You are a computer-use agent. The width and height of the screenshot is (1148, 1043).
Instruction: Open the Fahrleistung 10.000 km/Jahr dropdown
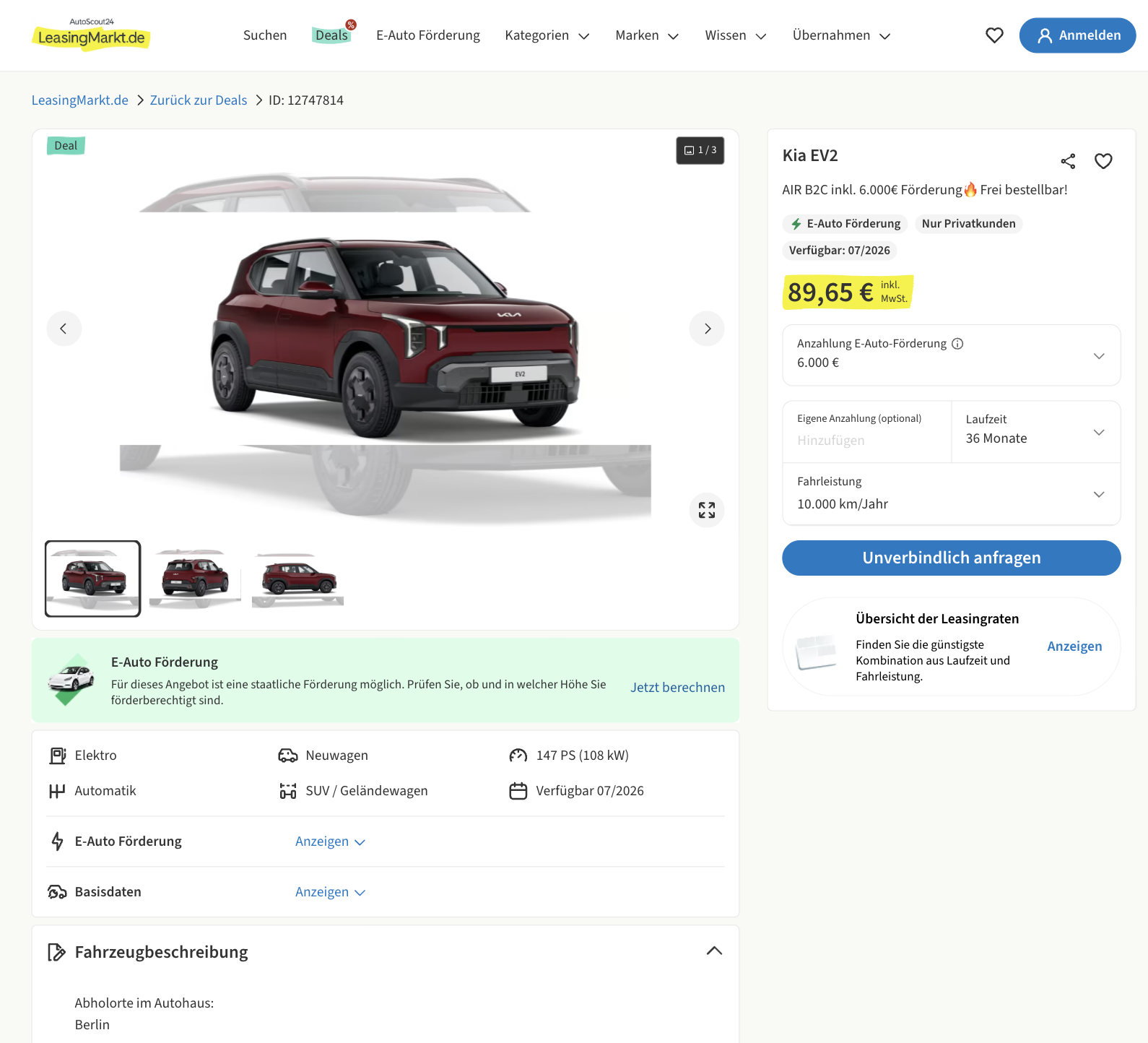[x=951, y=494]
